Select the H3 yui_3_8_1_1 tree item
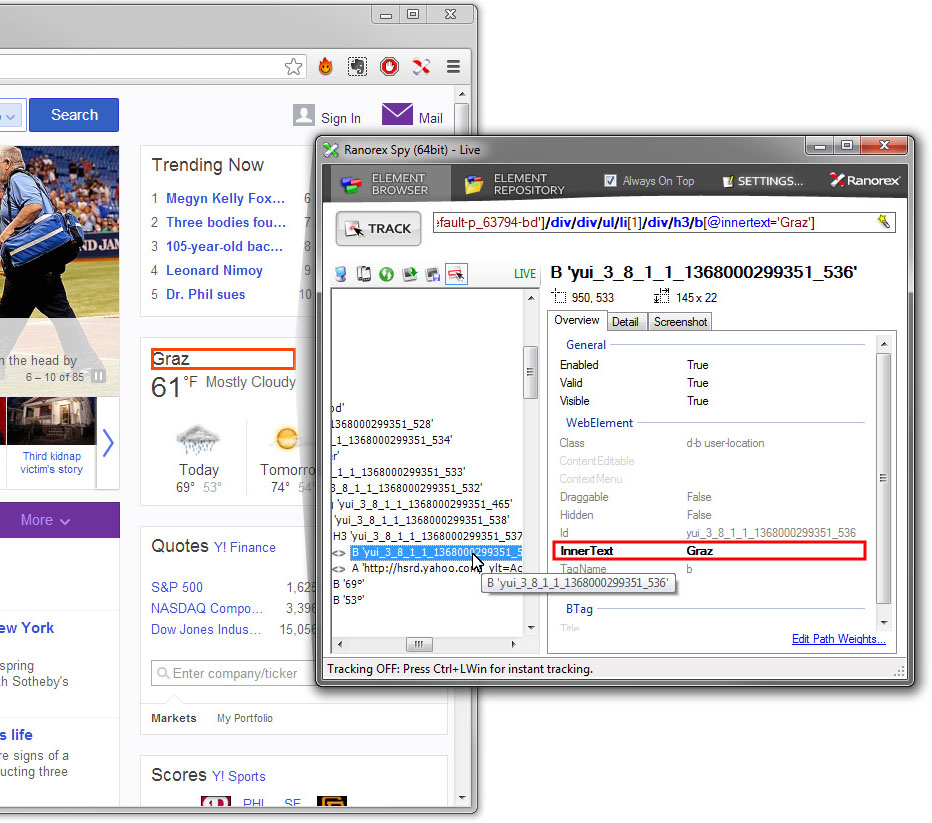Image resolution: width=932 pixels, height=823 pixels. coord(427,536)
